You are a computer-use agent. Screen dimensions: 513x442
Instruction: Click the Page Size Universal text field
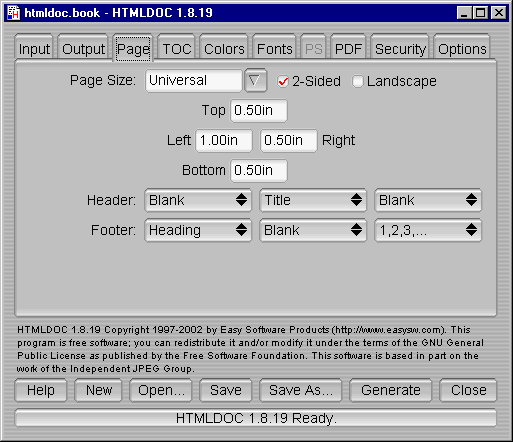(x=194, y=81)
